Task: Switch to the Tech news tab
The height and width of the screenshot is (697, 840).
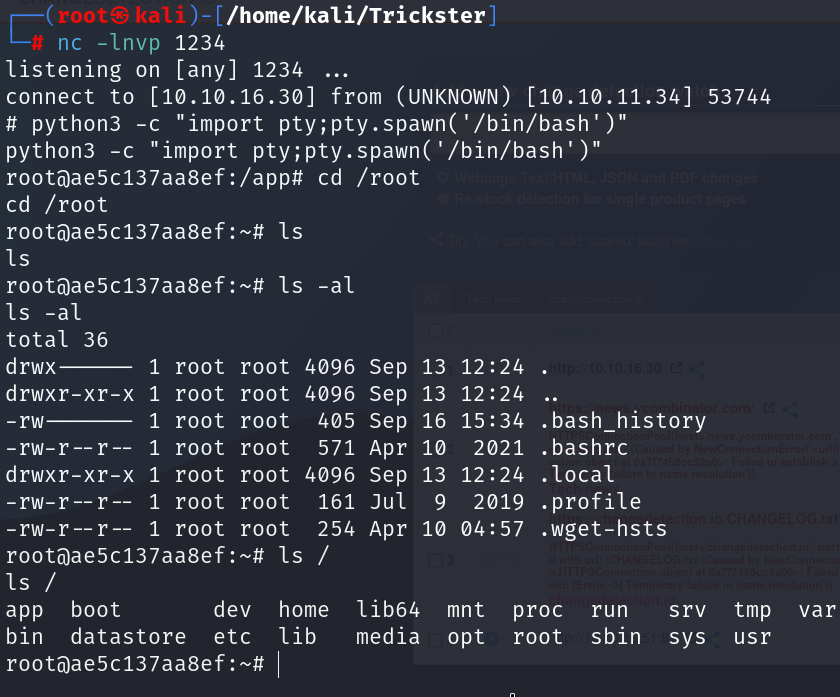Action: coord(493,299)
